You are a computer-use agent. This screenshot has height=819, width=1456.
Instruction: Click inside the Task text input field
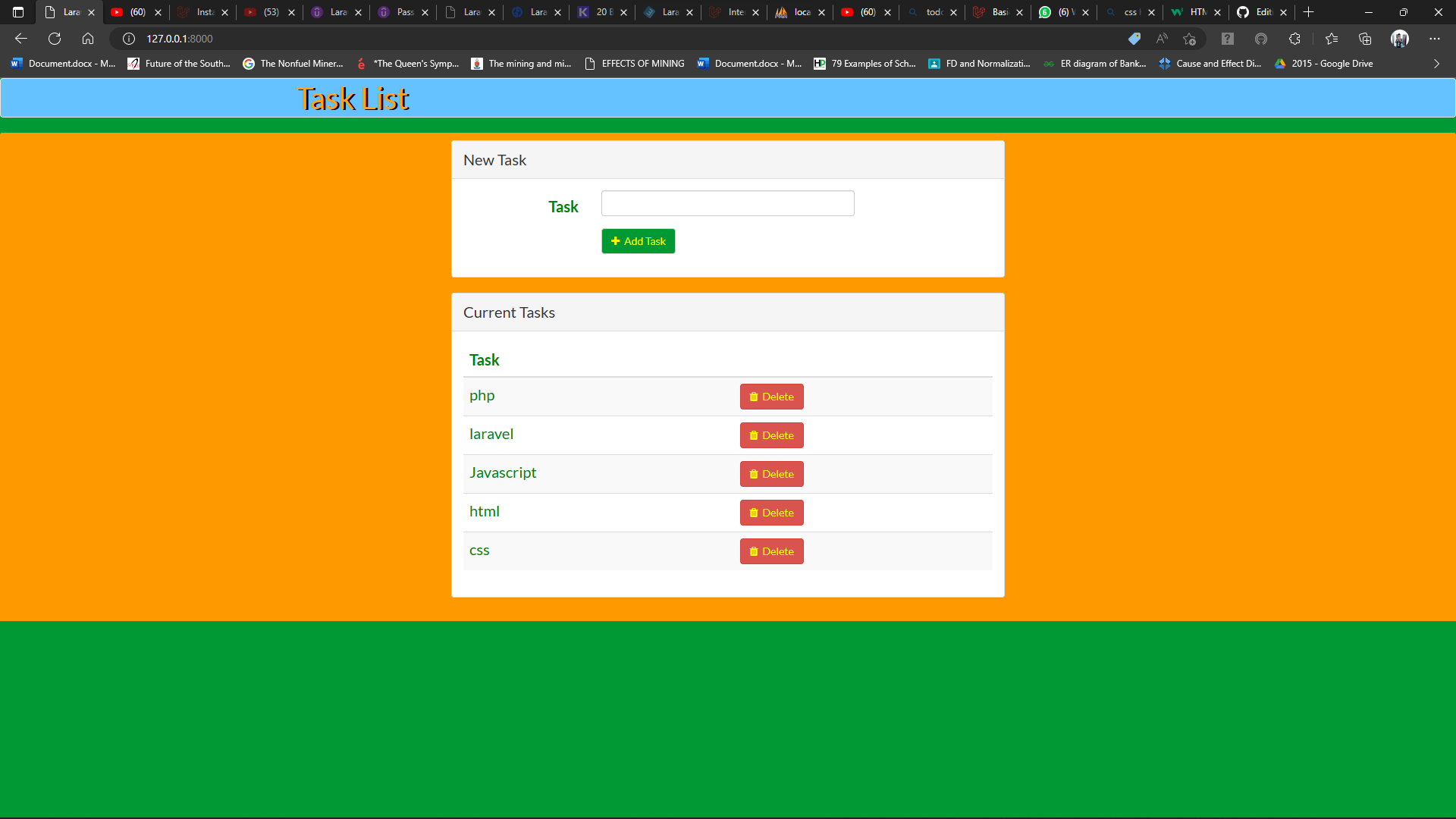tap(726, 203)
